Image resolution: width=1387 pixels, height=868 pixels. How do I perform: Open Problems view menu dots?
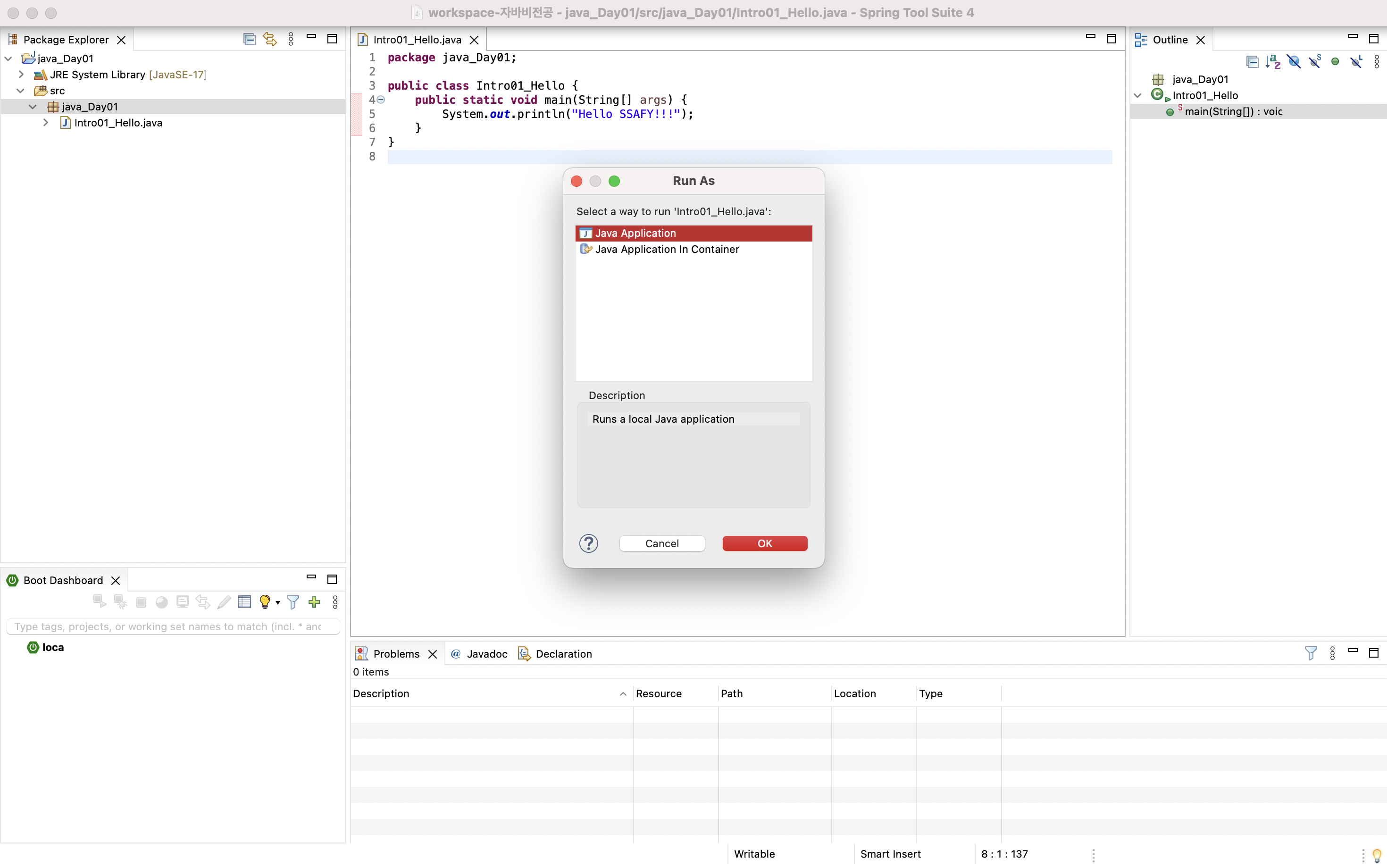[1332, 653]
